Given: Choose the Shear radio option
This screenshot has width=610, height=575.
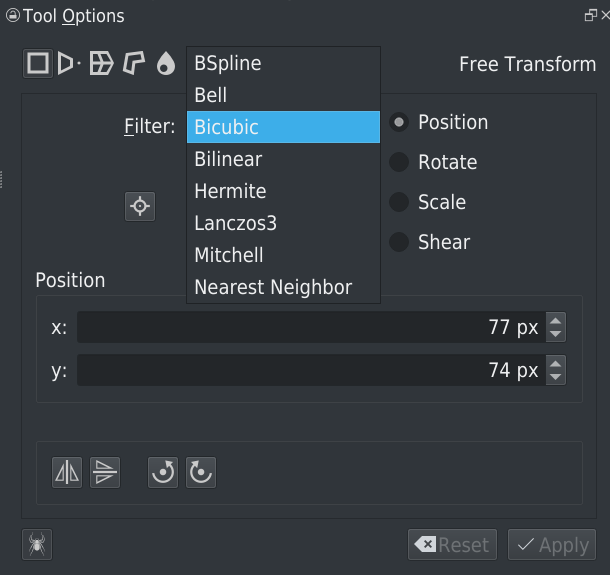Looking at the screenshot, I should coord(400,242).
